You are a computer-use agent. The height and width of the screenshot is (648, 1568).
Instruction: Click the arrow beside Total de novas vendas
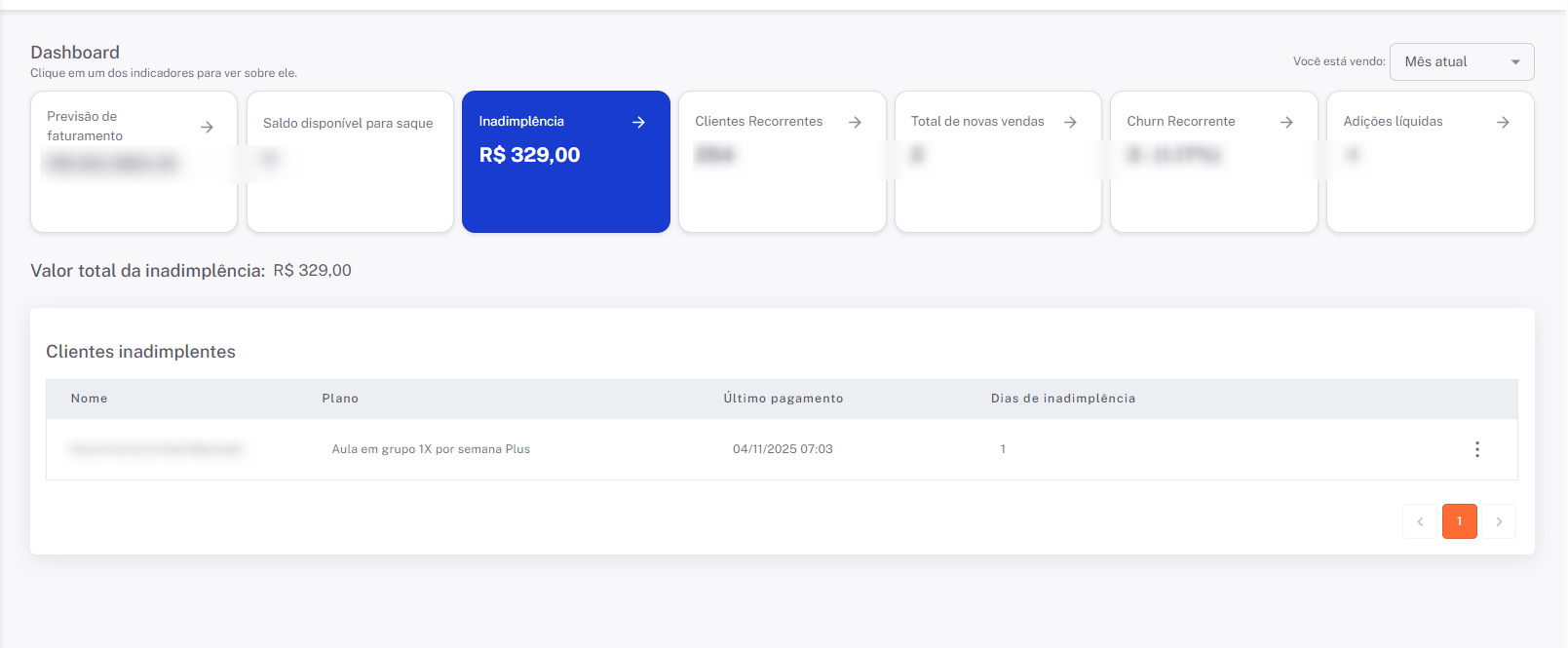point(1070,122)
